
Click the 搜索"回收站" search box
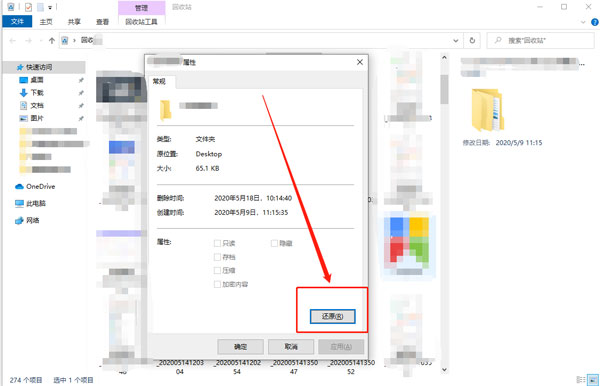pos(540,40)
